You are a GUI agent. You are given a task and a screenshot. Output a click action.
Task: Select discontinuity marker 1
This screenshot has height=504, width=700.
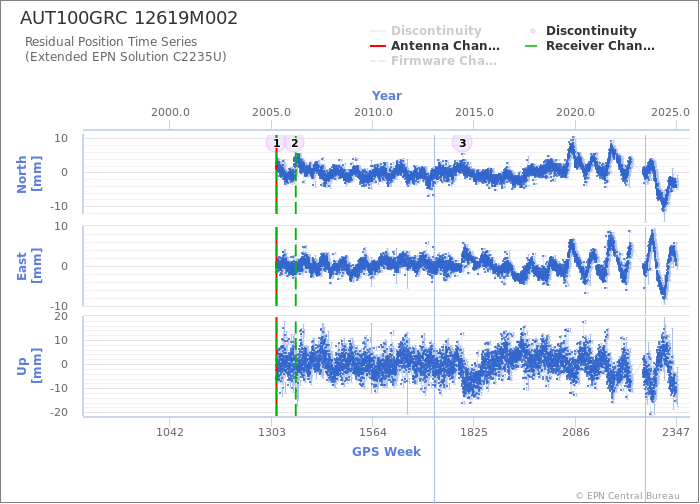pyautogui.click(x=276, y=143)
